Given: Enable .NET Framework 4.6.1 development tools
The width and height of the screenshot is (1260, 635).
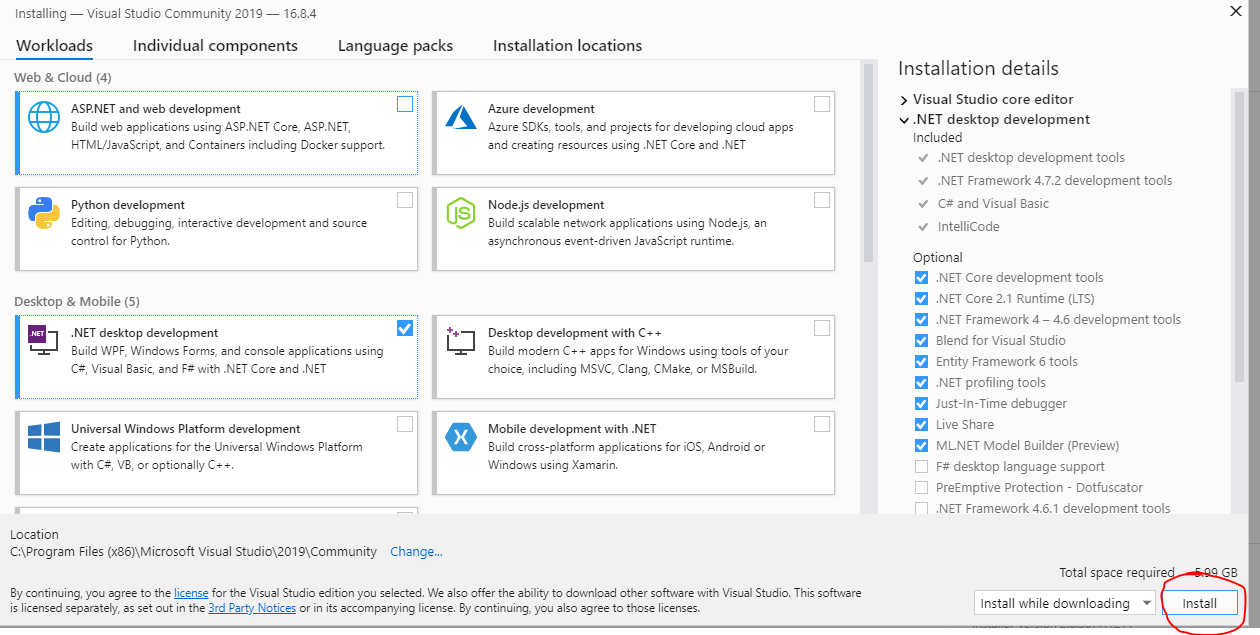Looking at the screenshot, I should click(x=921, y=509).
